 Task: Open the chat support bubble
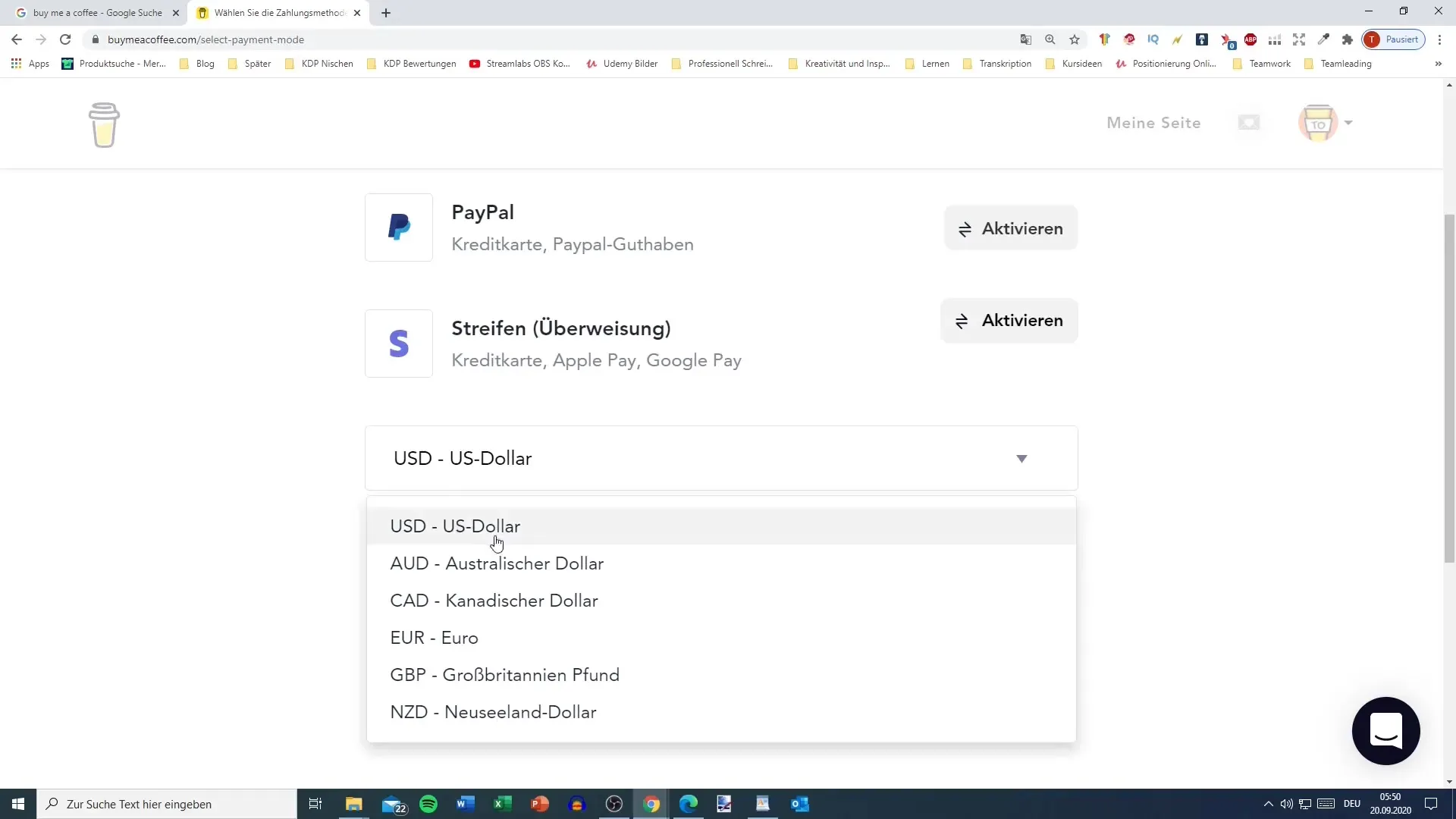click(1385, 731)
